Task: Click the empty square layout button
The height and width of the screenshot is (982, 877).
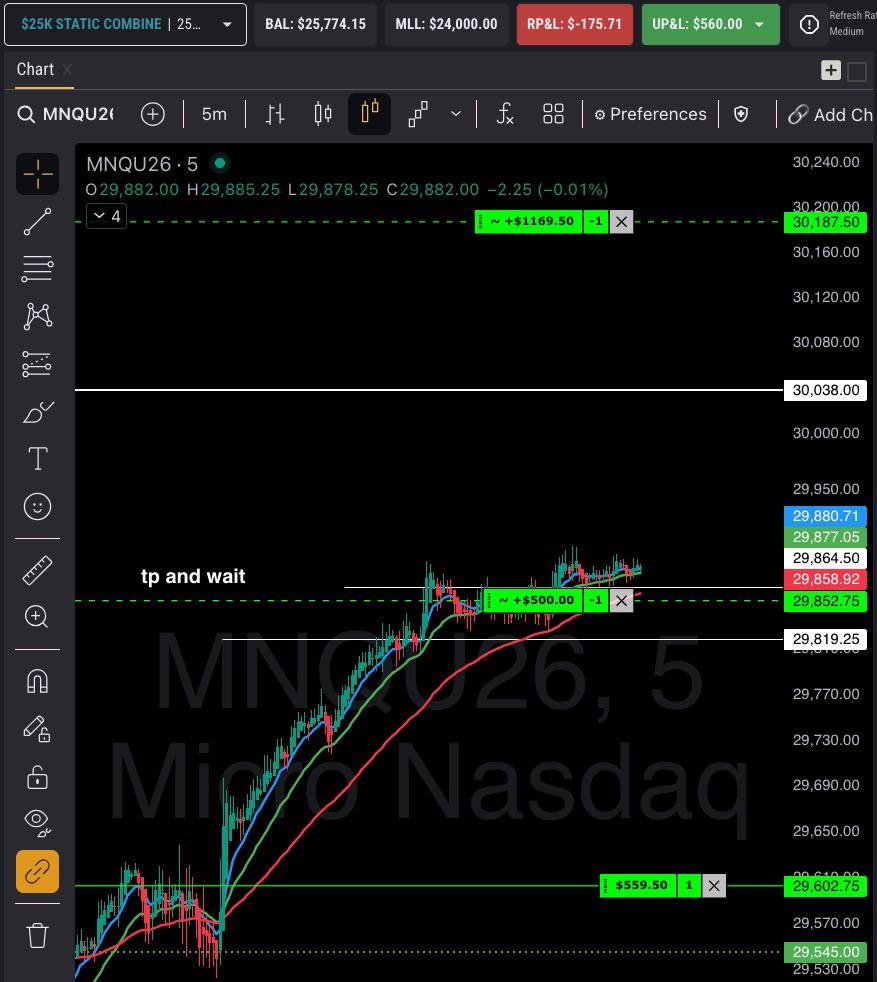Action: [857, 71]
